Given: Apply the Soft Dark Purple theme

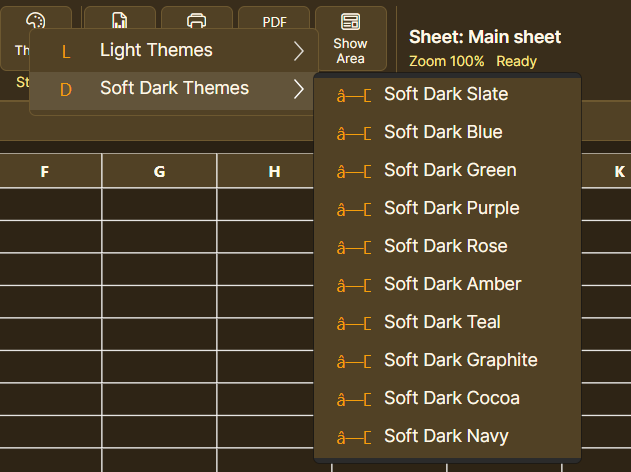Looking at the screenshot, I should (447, 208).
